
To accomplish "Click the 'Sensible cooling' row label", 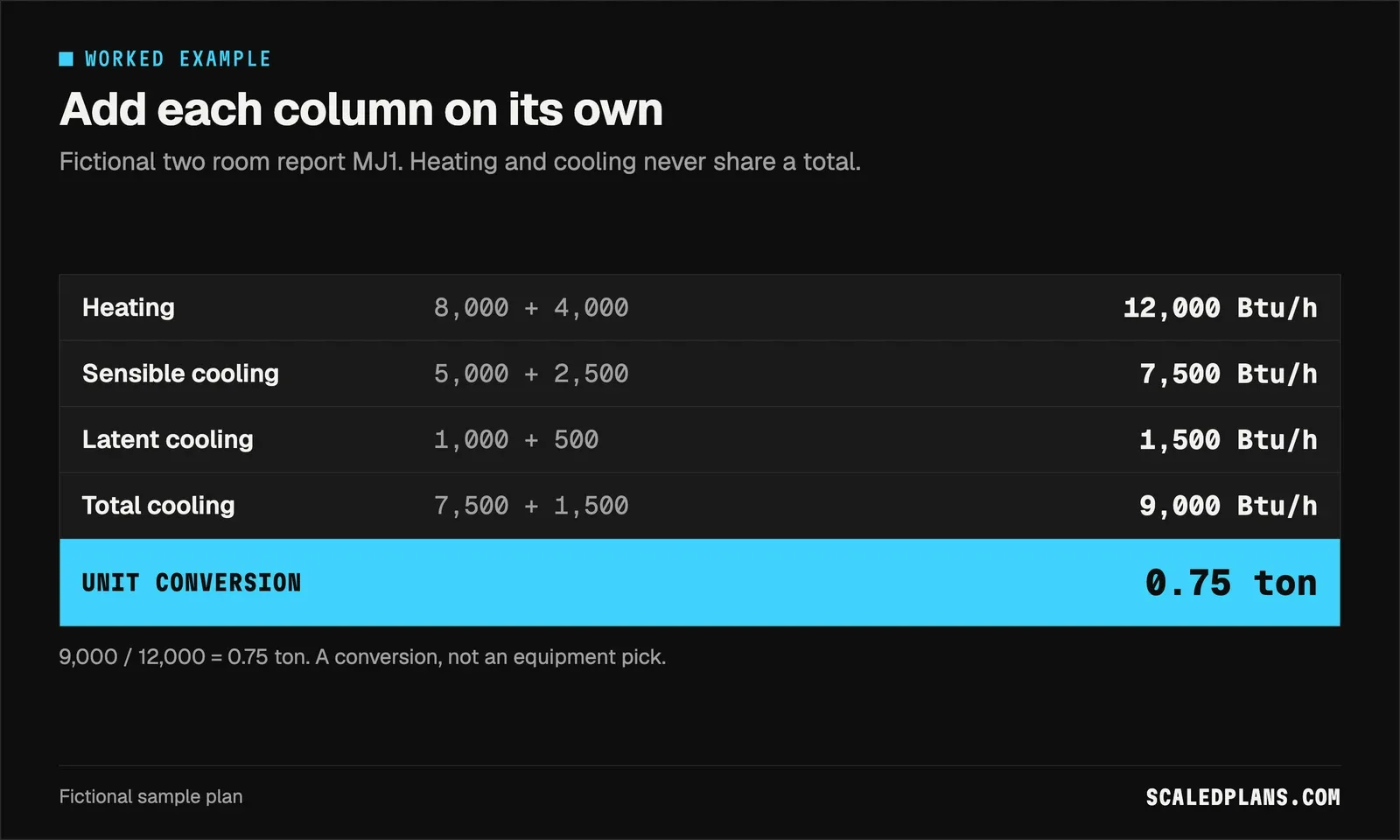I will (x=180, y=374).
